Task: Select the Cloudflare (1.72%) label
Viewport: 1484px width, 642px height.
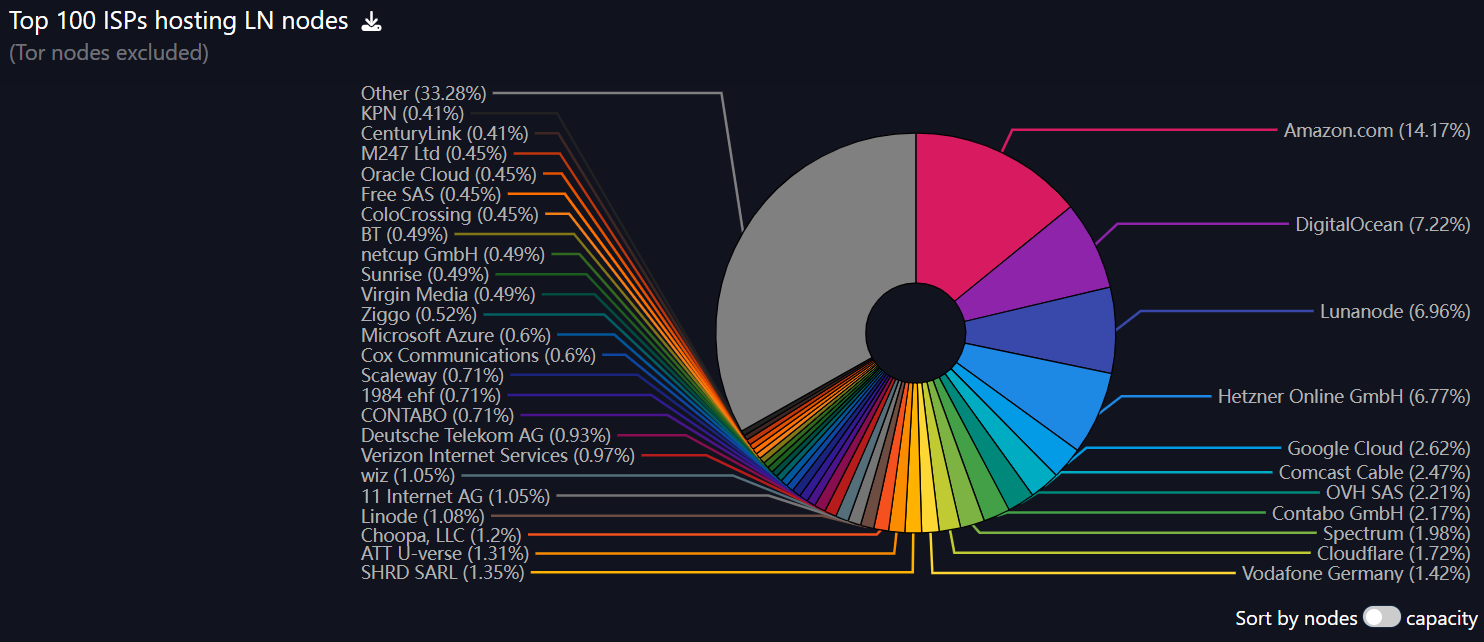Action: 1394,553
